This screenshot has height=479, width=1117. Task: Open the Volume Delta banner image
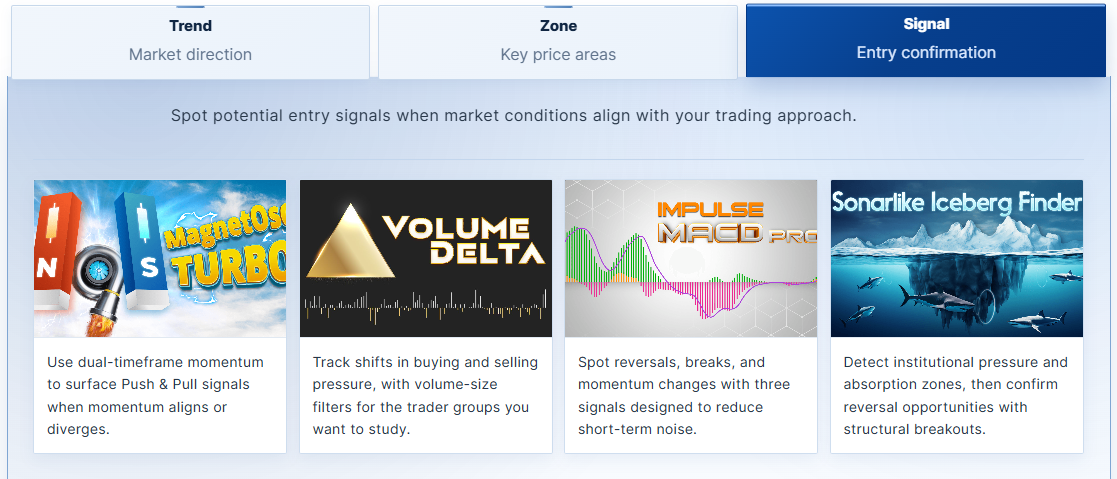pyautogui.click(x=426, y=258)
